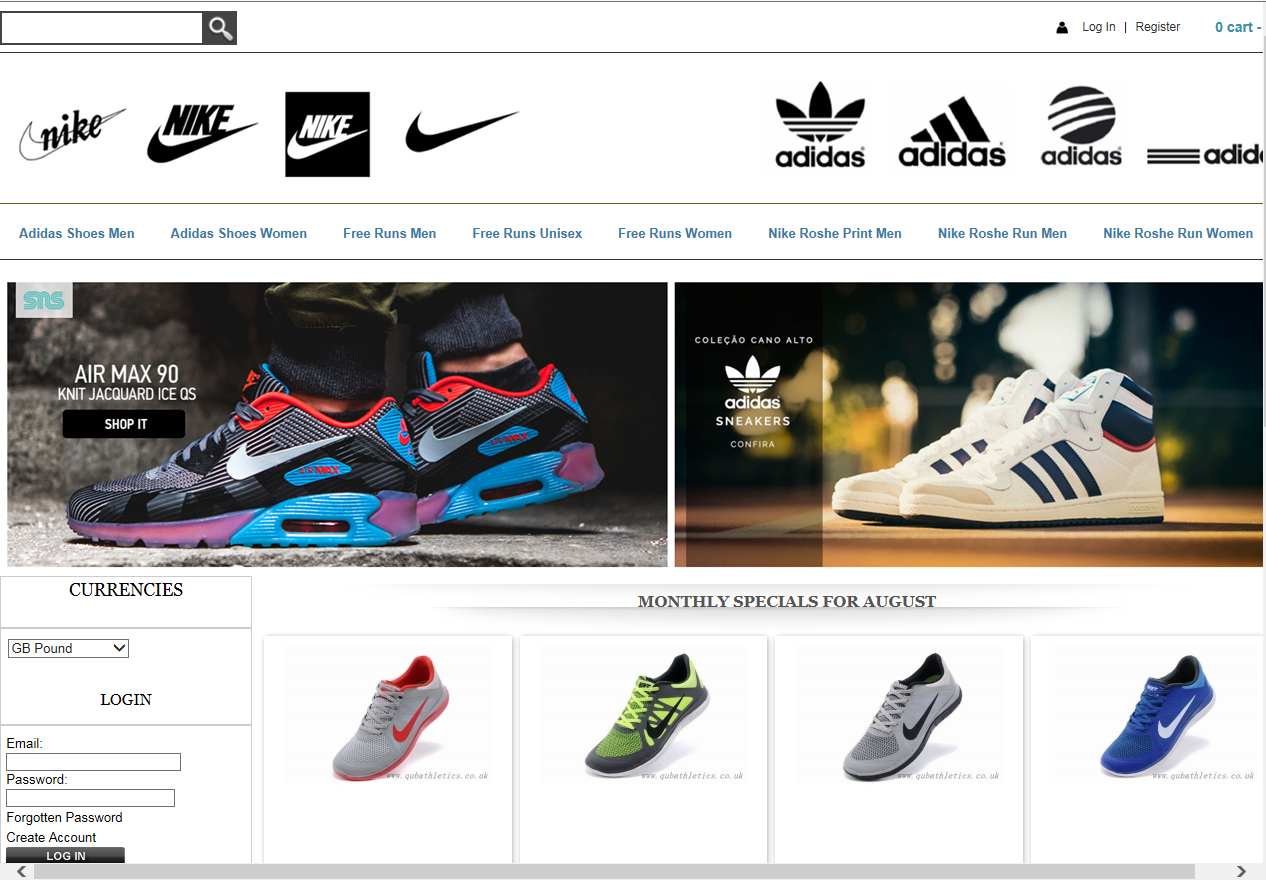Click the Register link

click(x=1158, y=27)
